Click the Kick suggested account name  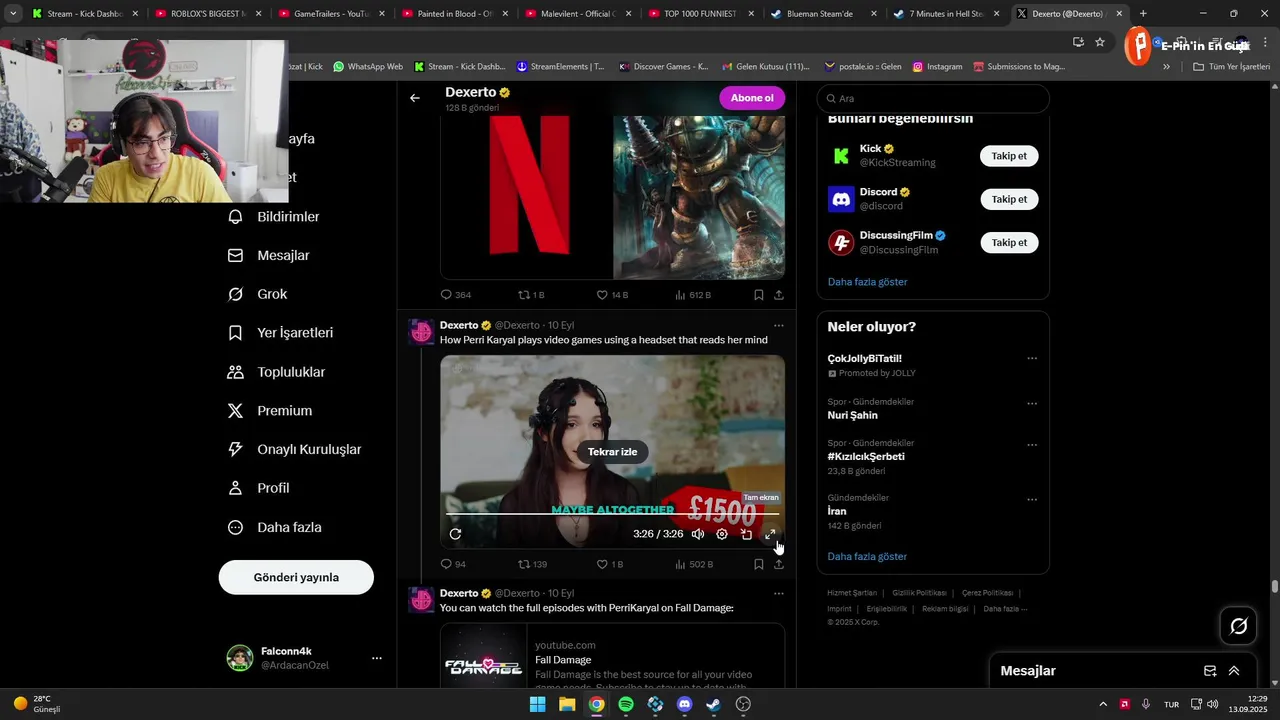point(870,149)
